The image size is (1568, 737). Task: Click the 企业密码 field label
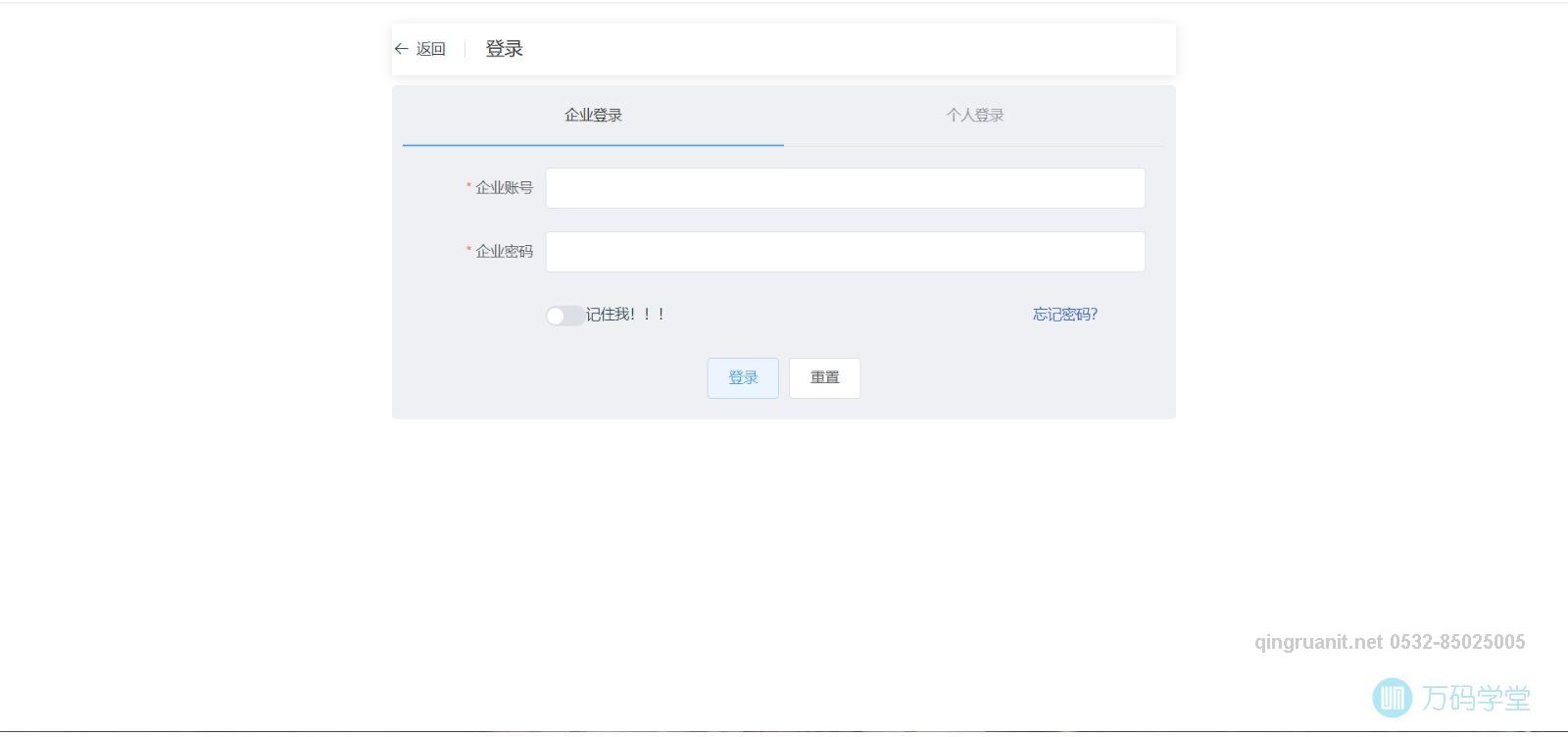coord(504,252)
